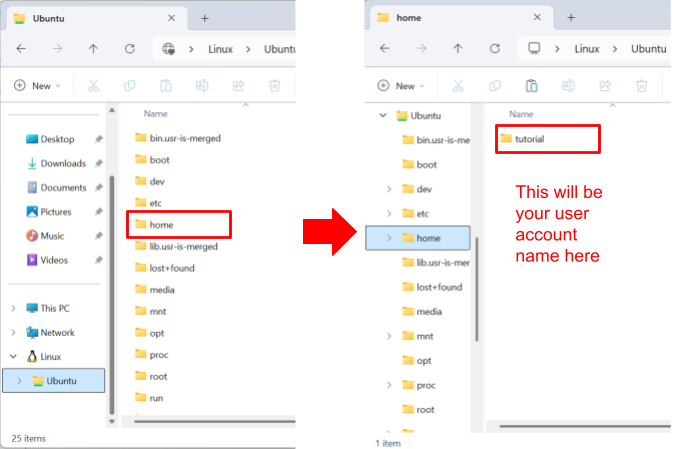
Task: Go back in the right home window
Action: click(x=385, y=48)
